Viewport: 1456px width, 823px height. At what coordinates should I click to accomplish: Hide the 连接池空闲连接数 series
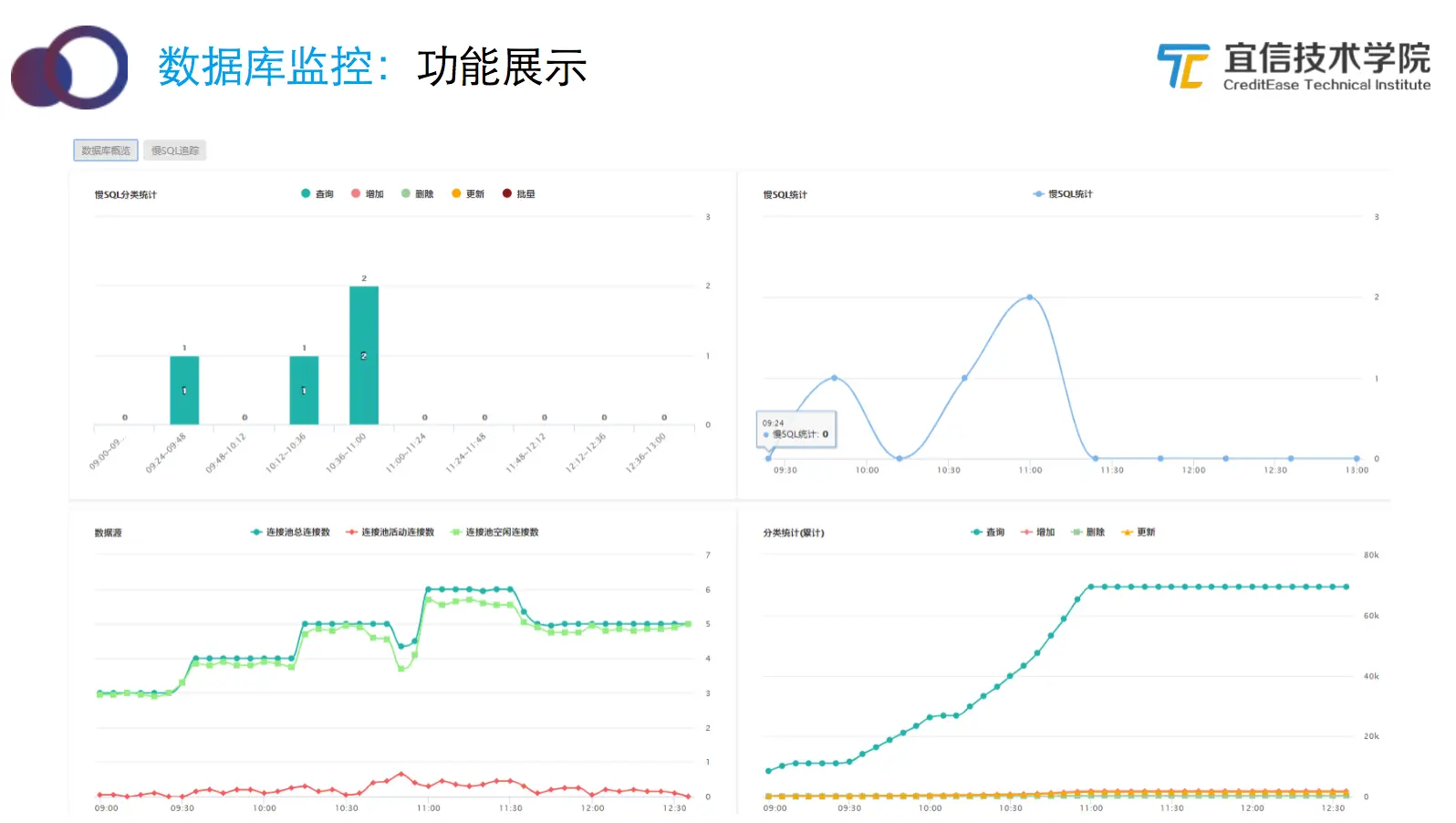click(494, 532)
